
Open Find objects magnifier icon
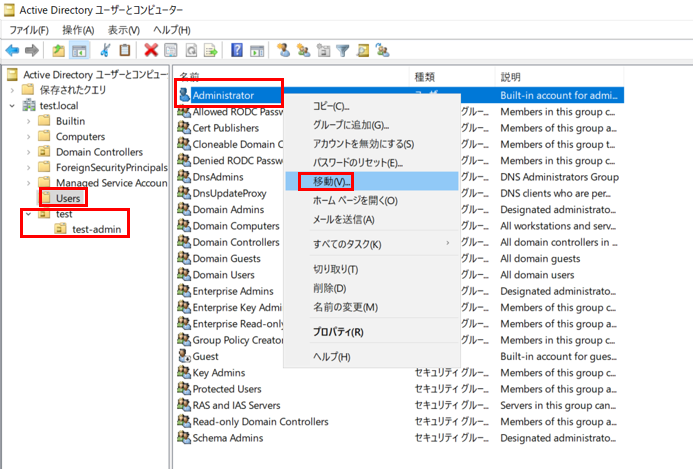click(x=363, y=50)
